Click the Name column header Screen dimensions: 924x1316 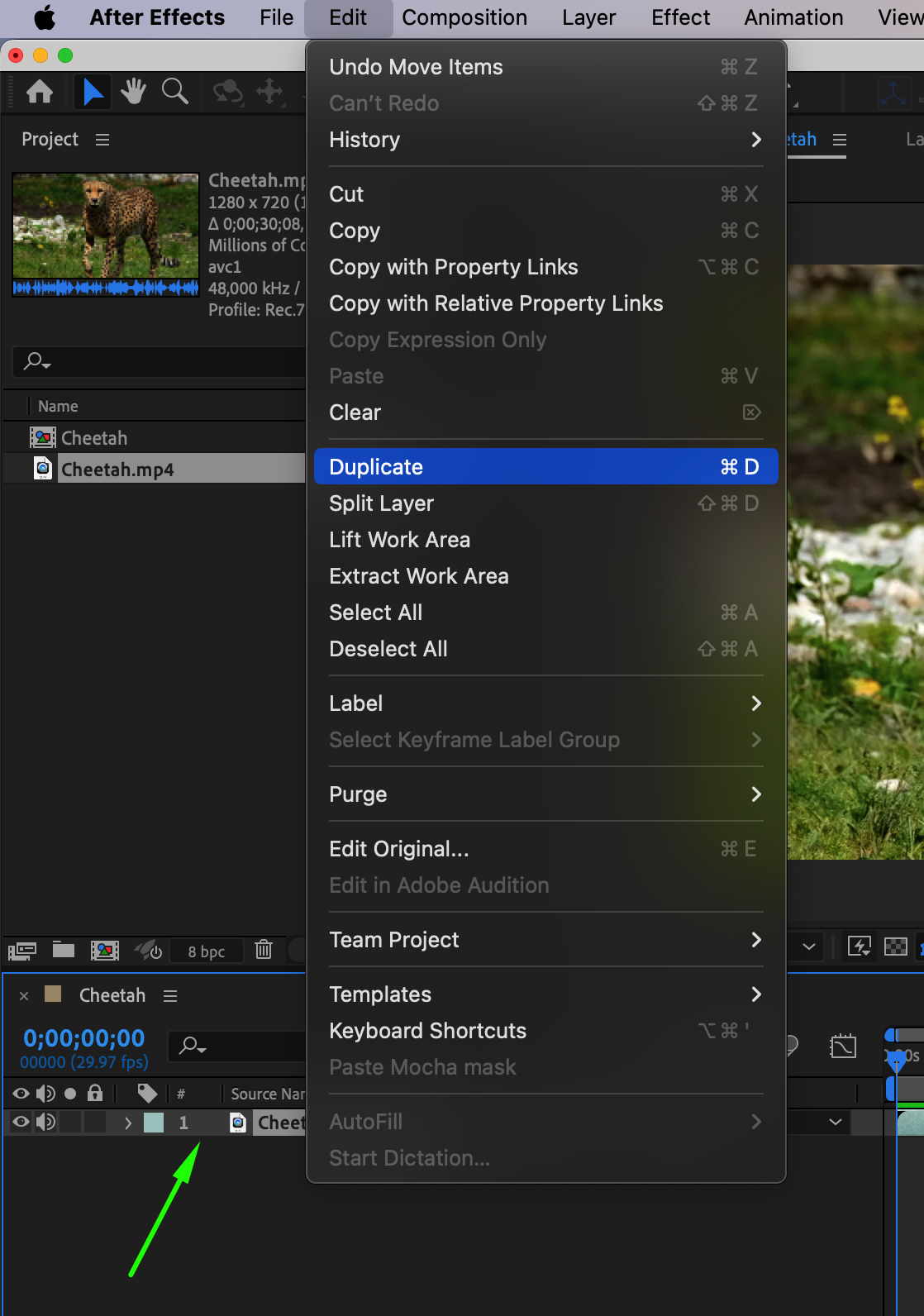pos(58,406)
